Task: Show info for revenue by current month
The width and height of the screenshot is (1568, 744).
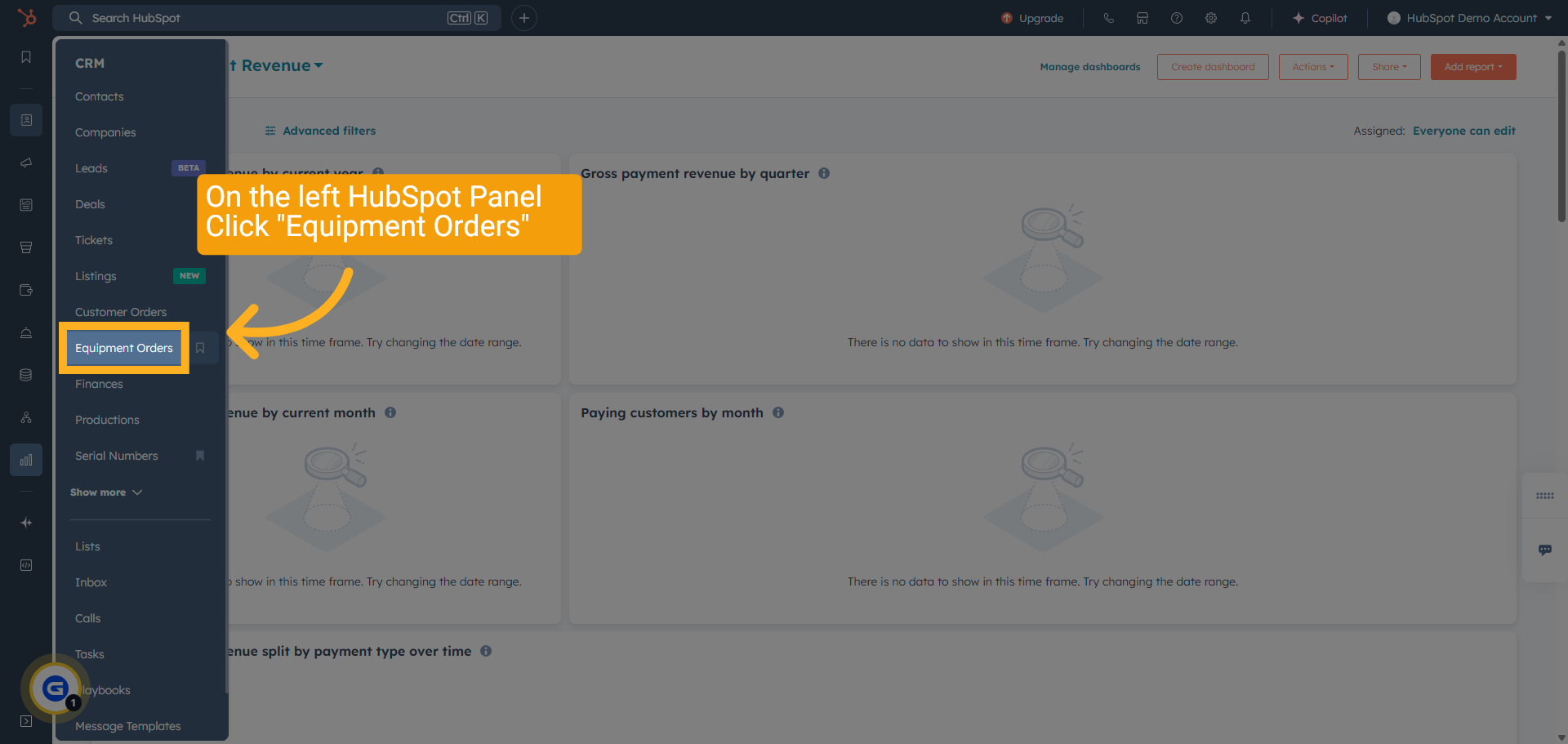Action: (x=390, y=412)
